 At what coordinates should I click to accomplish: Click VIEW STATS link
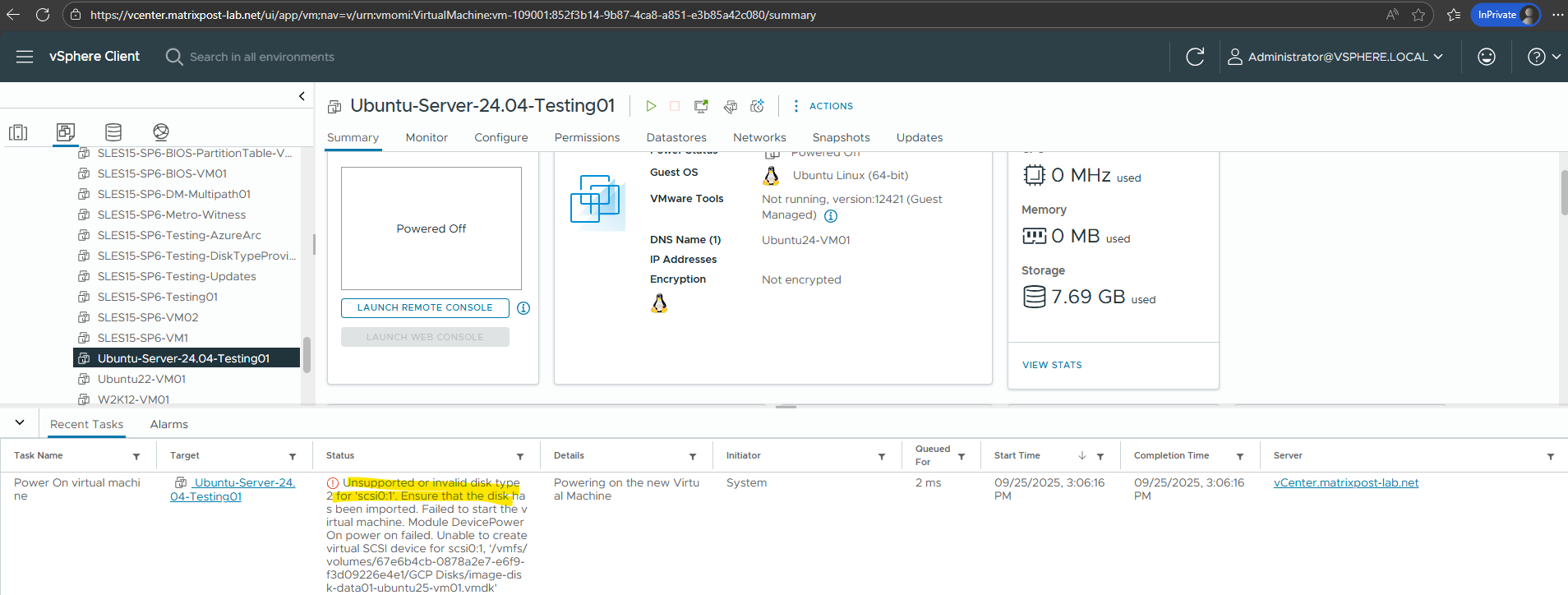[1052, 365]
